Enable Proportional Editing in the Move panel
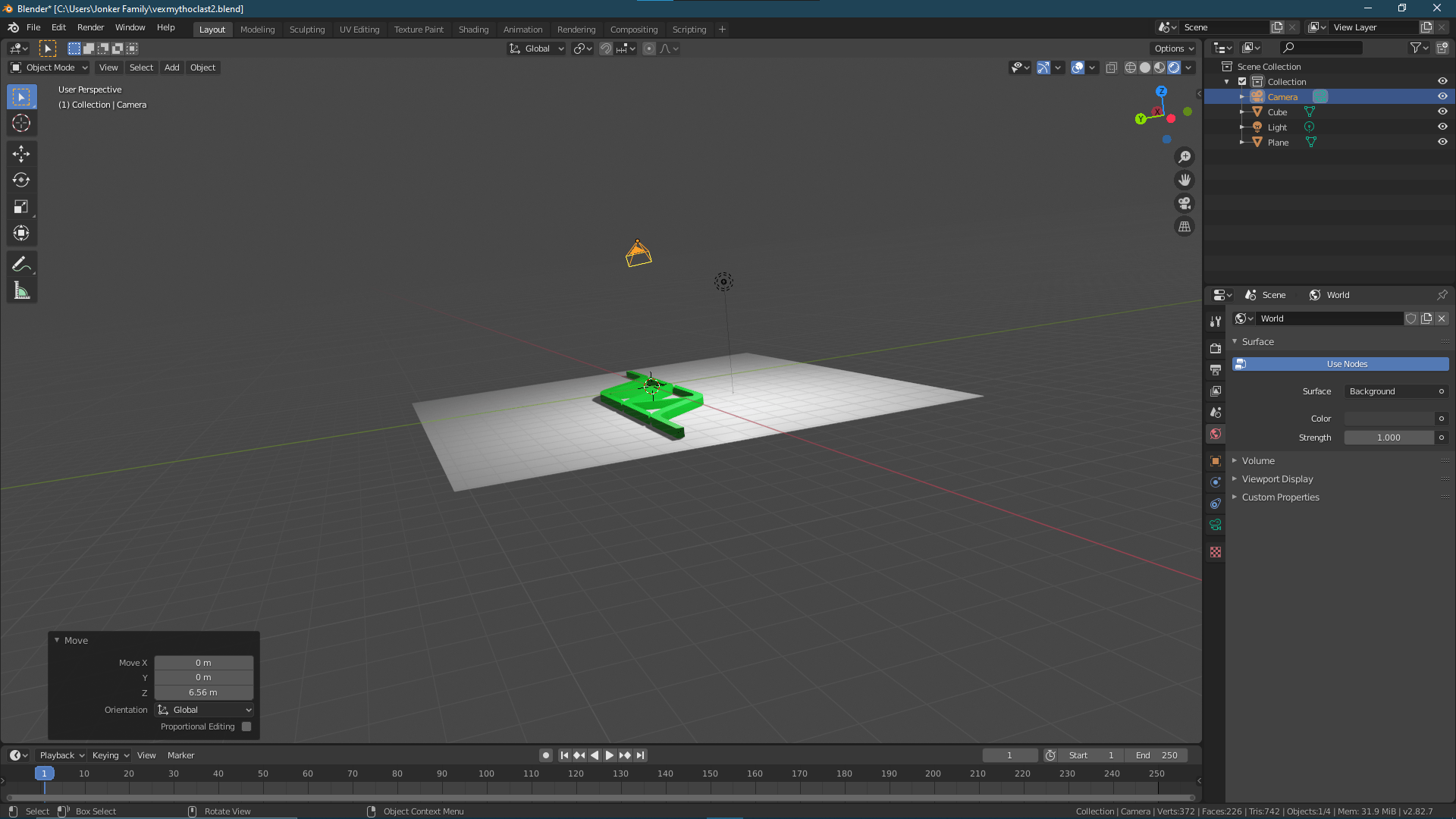 coord(246,726)
